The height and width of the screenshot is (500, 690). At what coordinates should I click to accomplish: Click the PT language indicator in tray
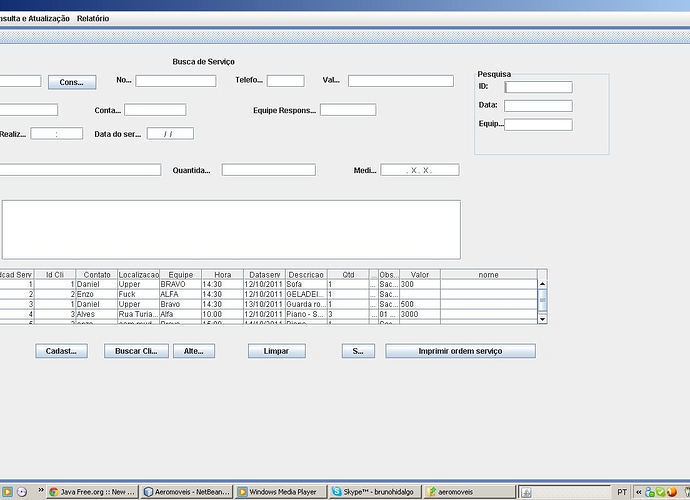(x=622, y=492)
